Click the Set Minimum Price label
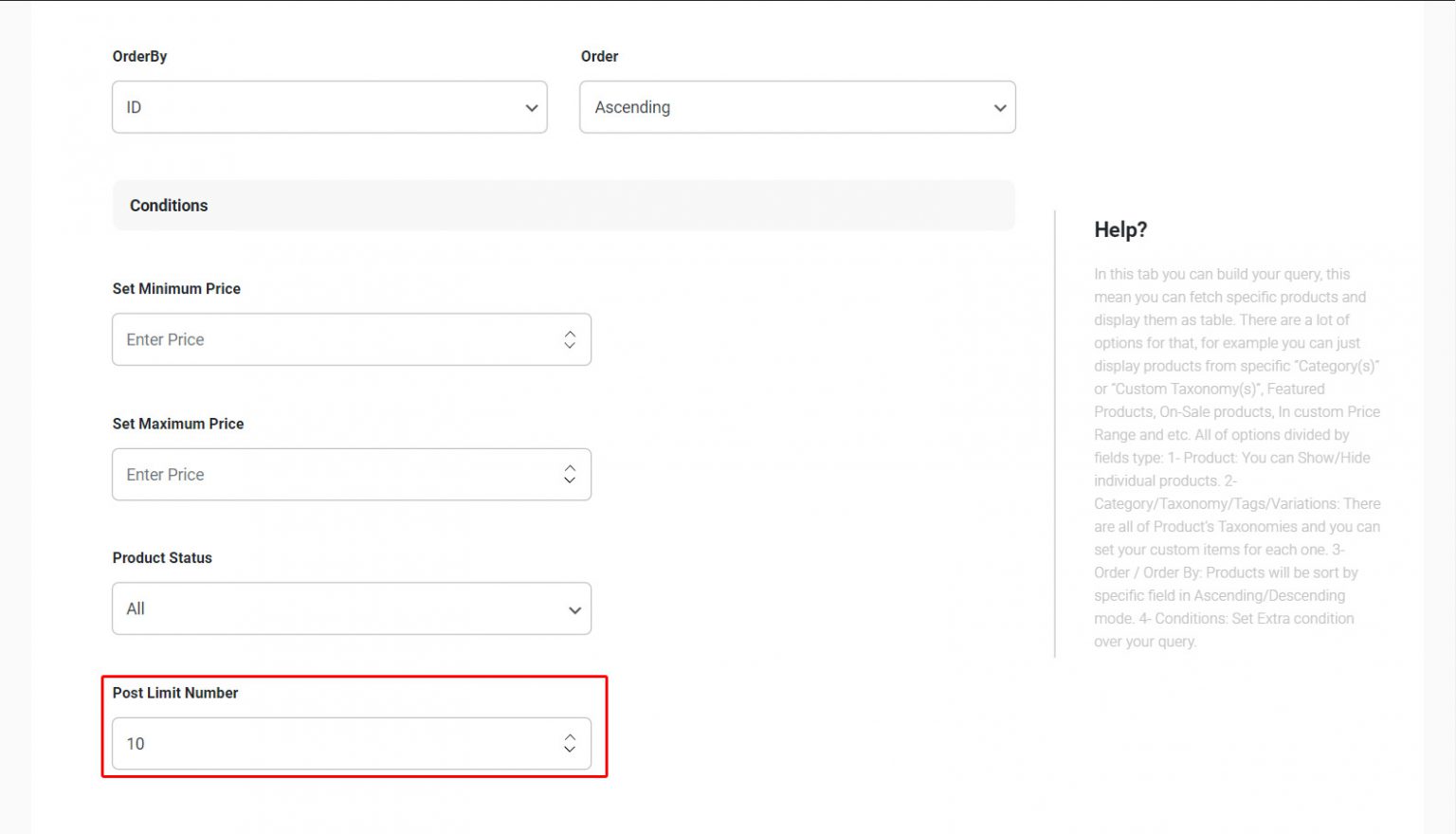 176,288
